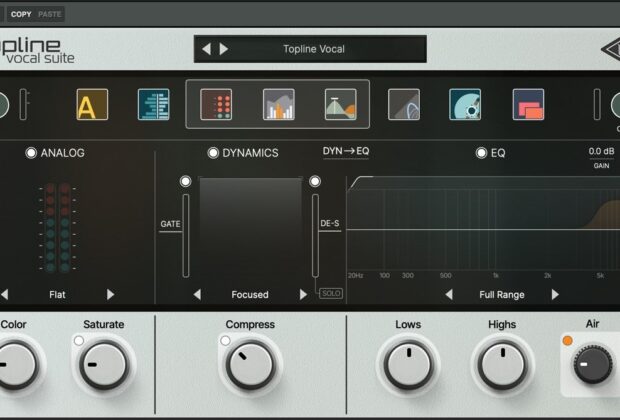The image size is (620, 420).
Task: Select the next analog mode after Flat
Action: pyautogui.click(x=110, y=294)
